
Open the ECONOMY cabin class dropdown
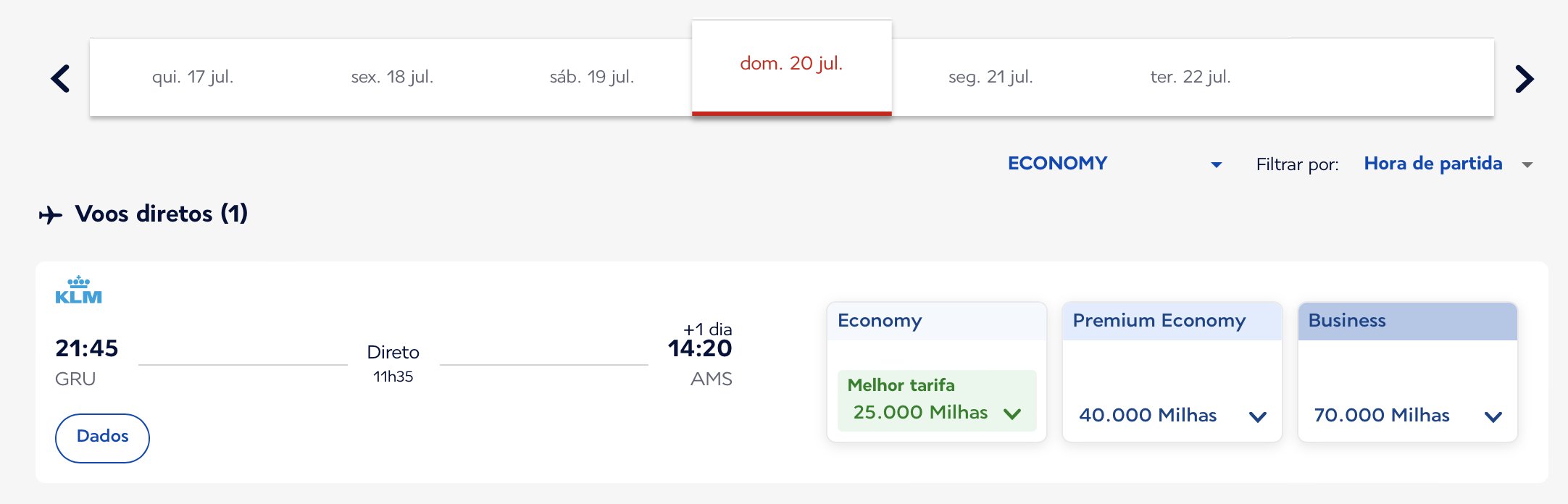click(1115, 164)
